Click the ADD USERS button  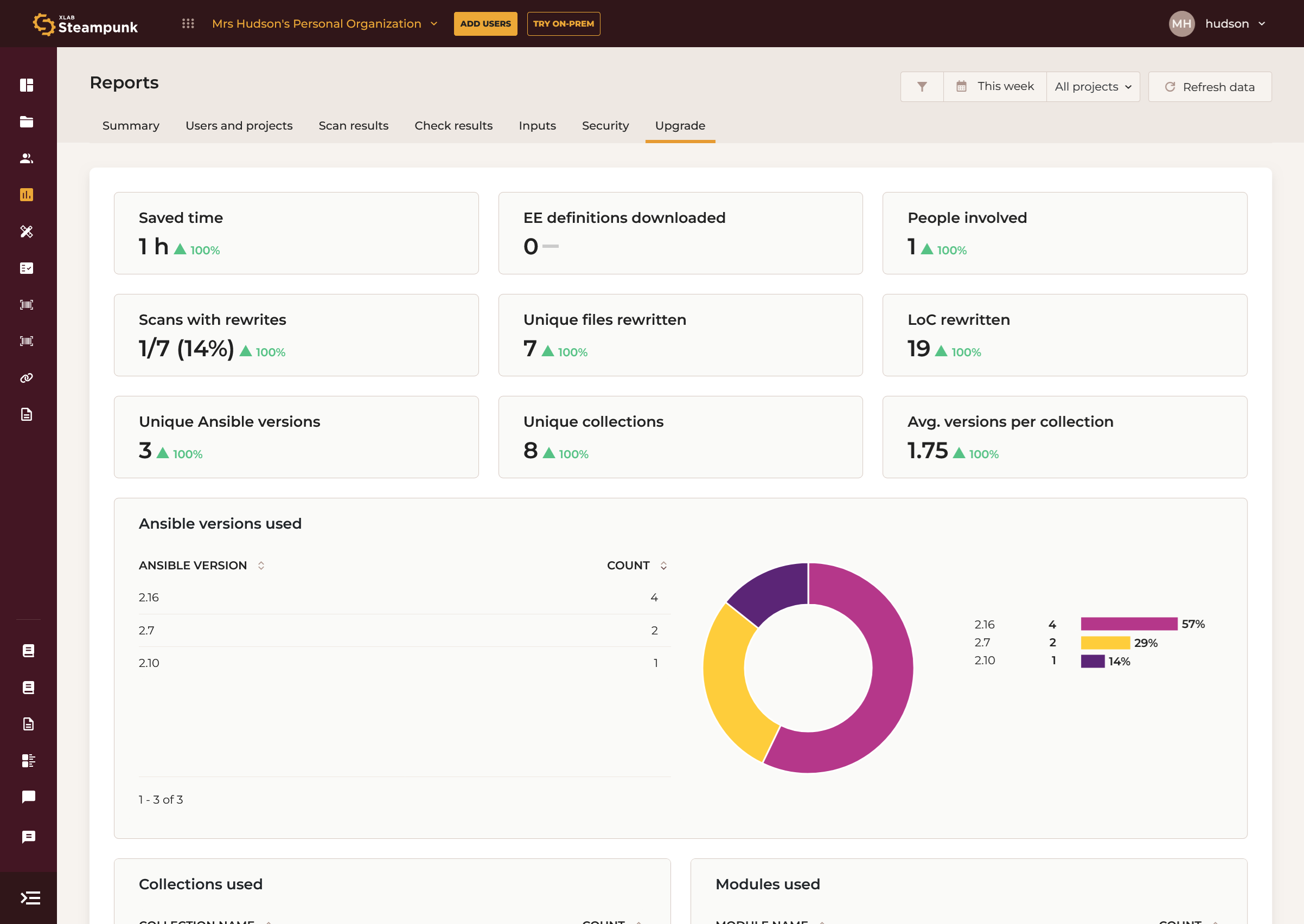pyautogui.click(x=485, y=23)
